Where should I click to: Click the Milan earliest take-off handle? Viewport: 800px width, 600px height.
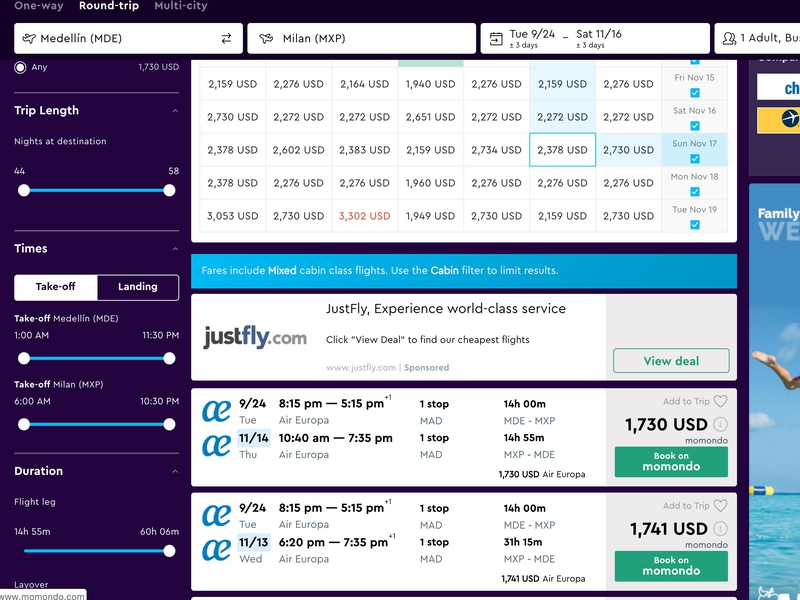point(24,424)
